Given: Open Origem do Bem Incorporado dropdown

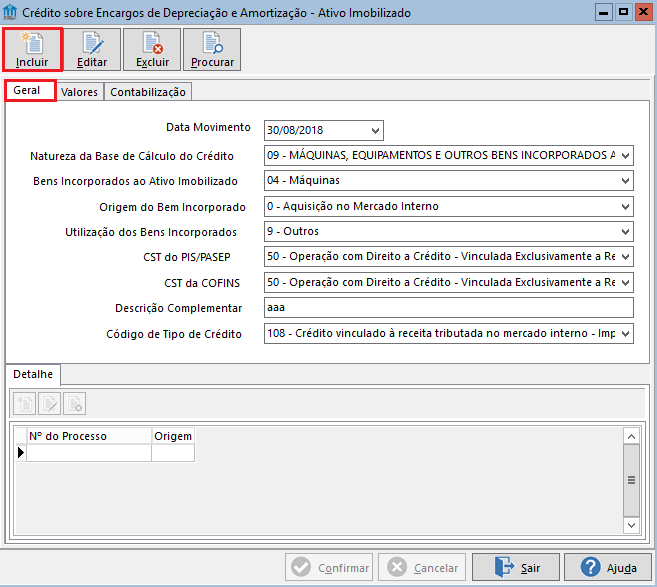Looking at the screenshot, I should click(625, 207).
